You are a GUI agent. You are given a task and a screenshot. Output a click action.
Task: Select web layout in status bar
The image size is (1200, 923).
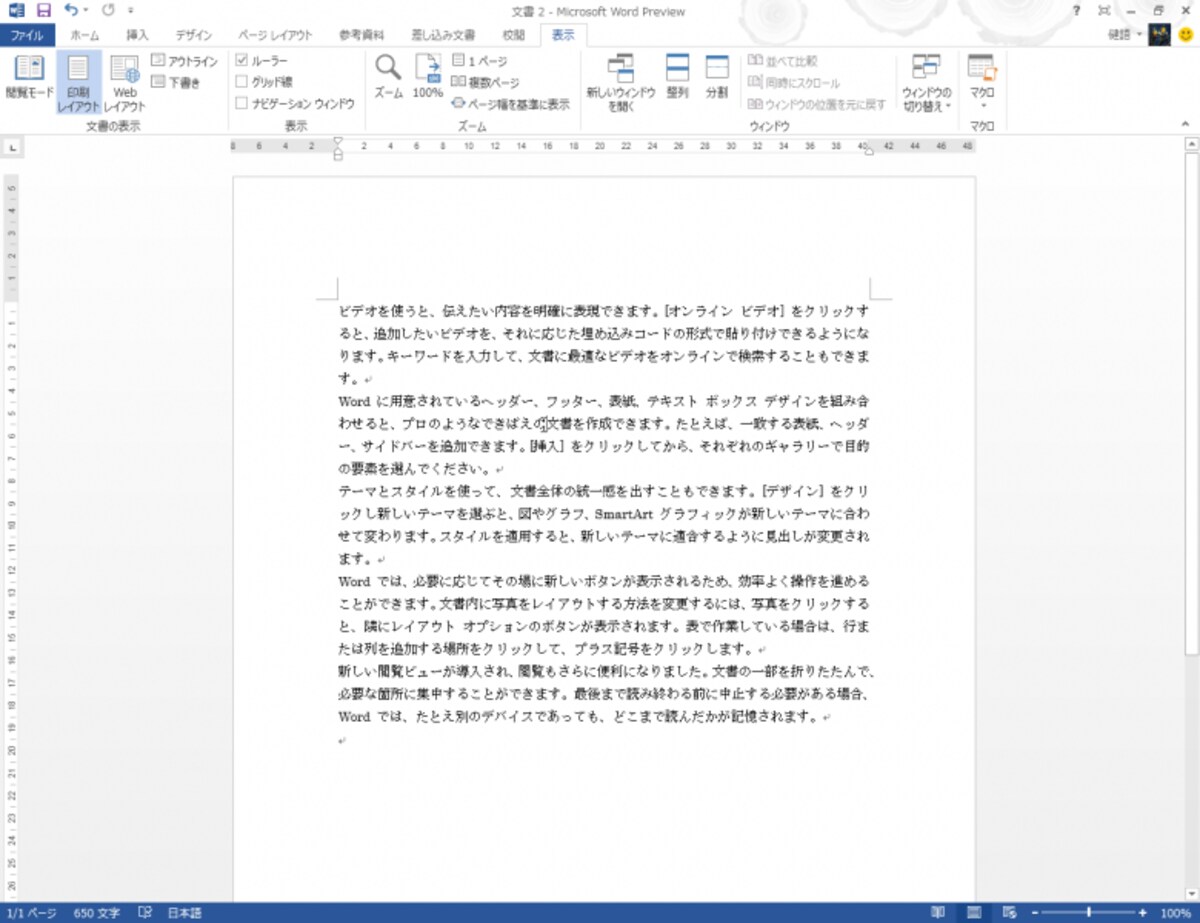click(x=1008, y=913)
